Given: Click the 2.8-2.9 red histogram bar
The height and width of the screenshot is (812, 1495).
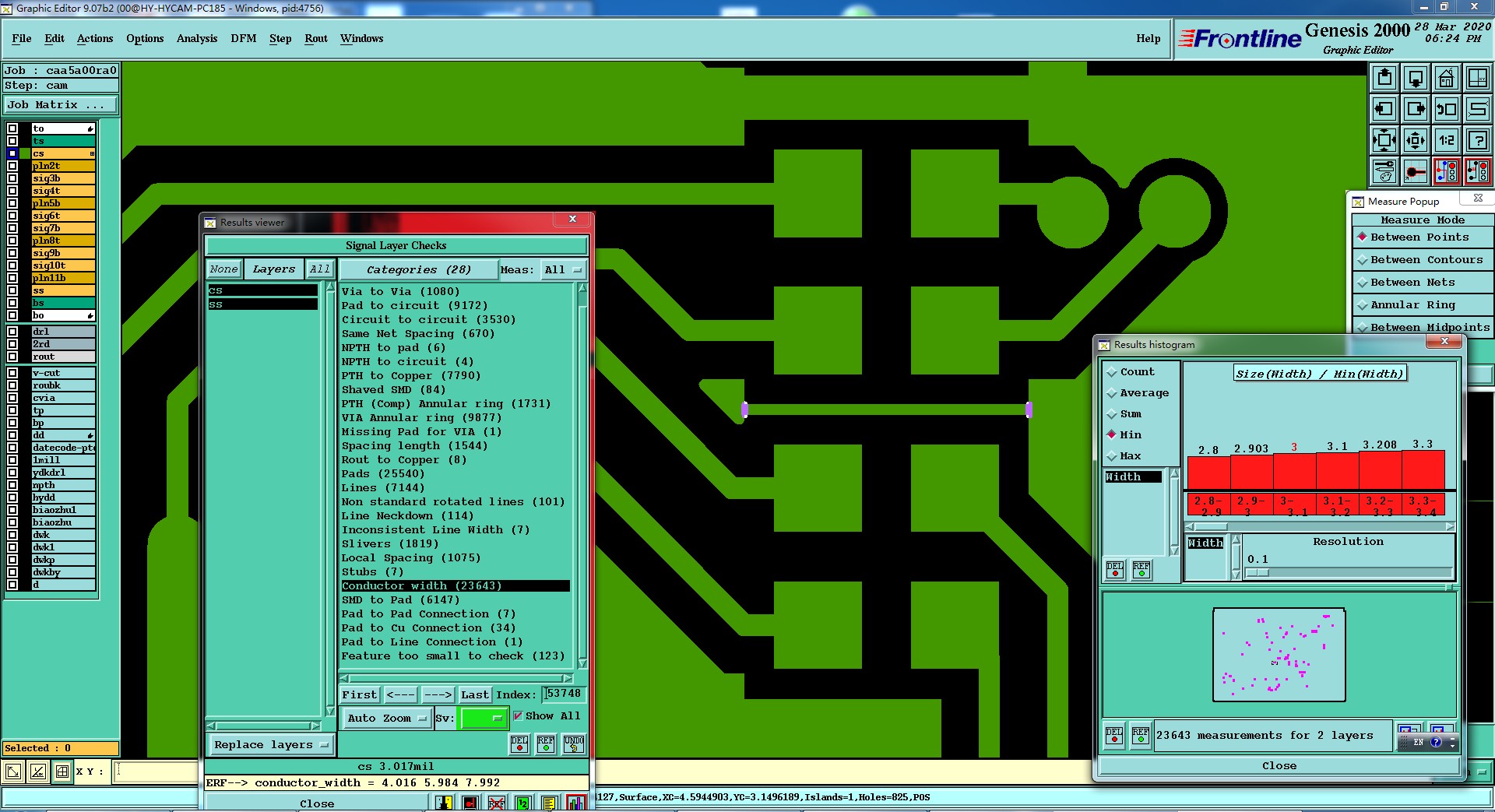Looking at the screenshot, I should click(1208, 473).
